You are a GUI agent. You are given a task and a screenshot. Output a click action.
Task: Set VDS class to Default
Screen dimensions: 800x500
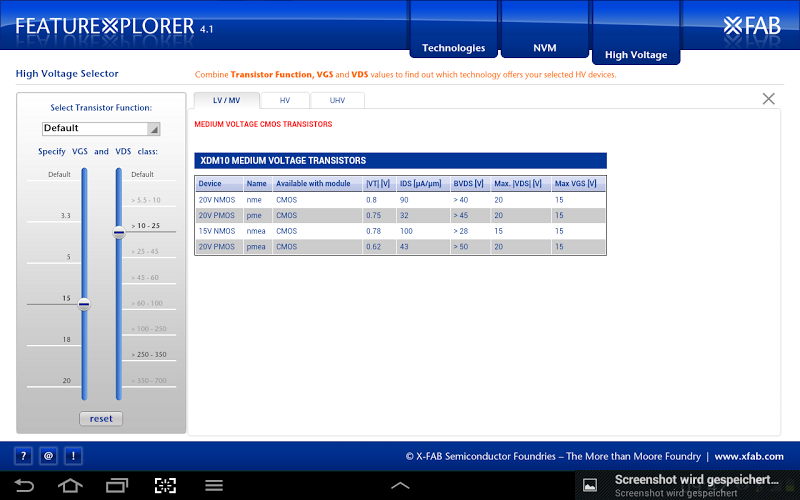tap(142, 174)
